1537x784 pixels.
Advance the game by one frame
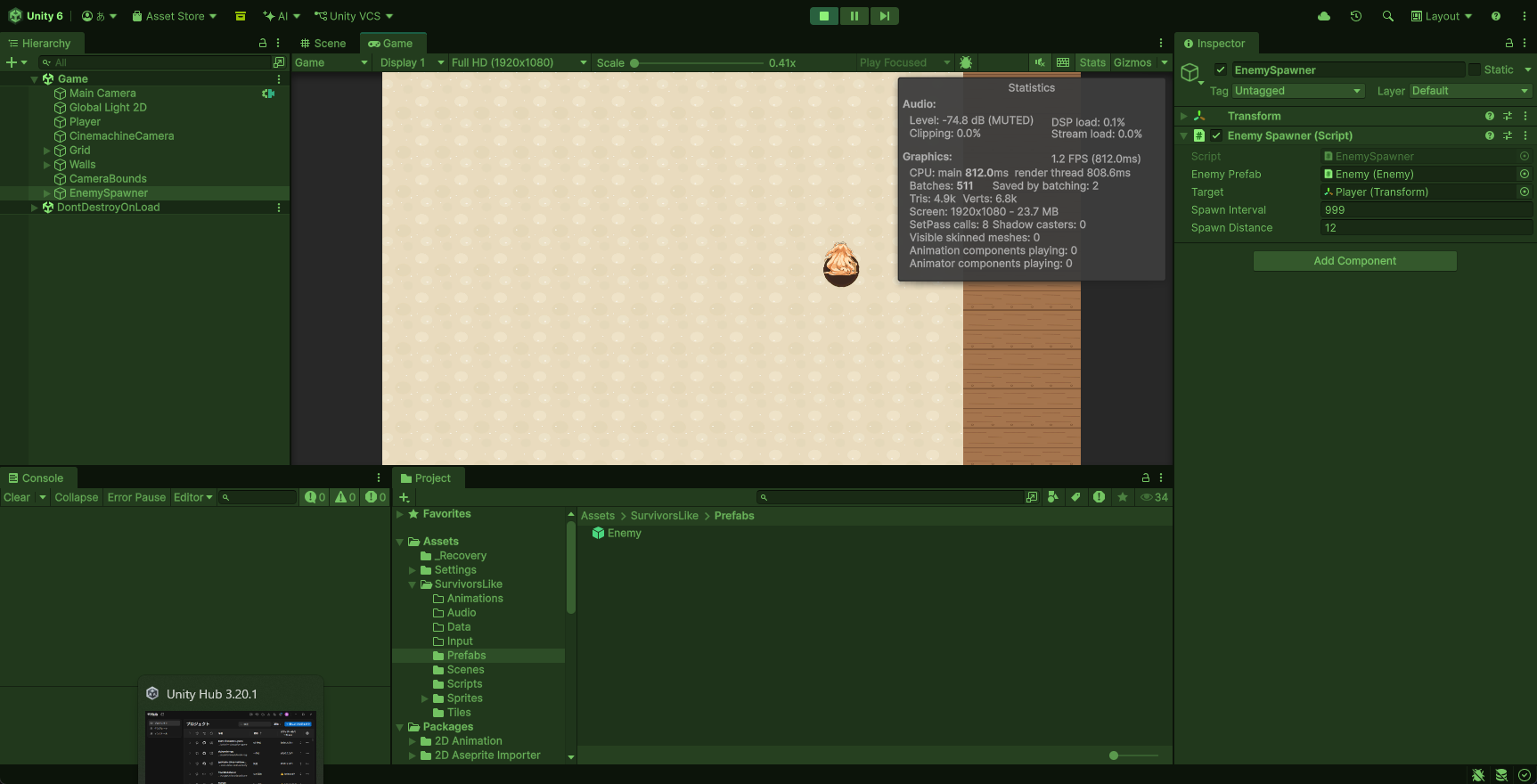(x=884, y=16)
